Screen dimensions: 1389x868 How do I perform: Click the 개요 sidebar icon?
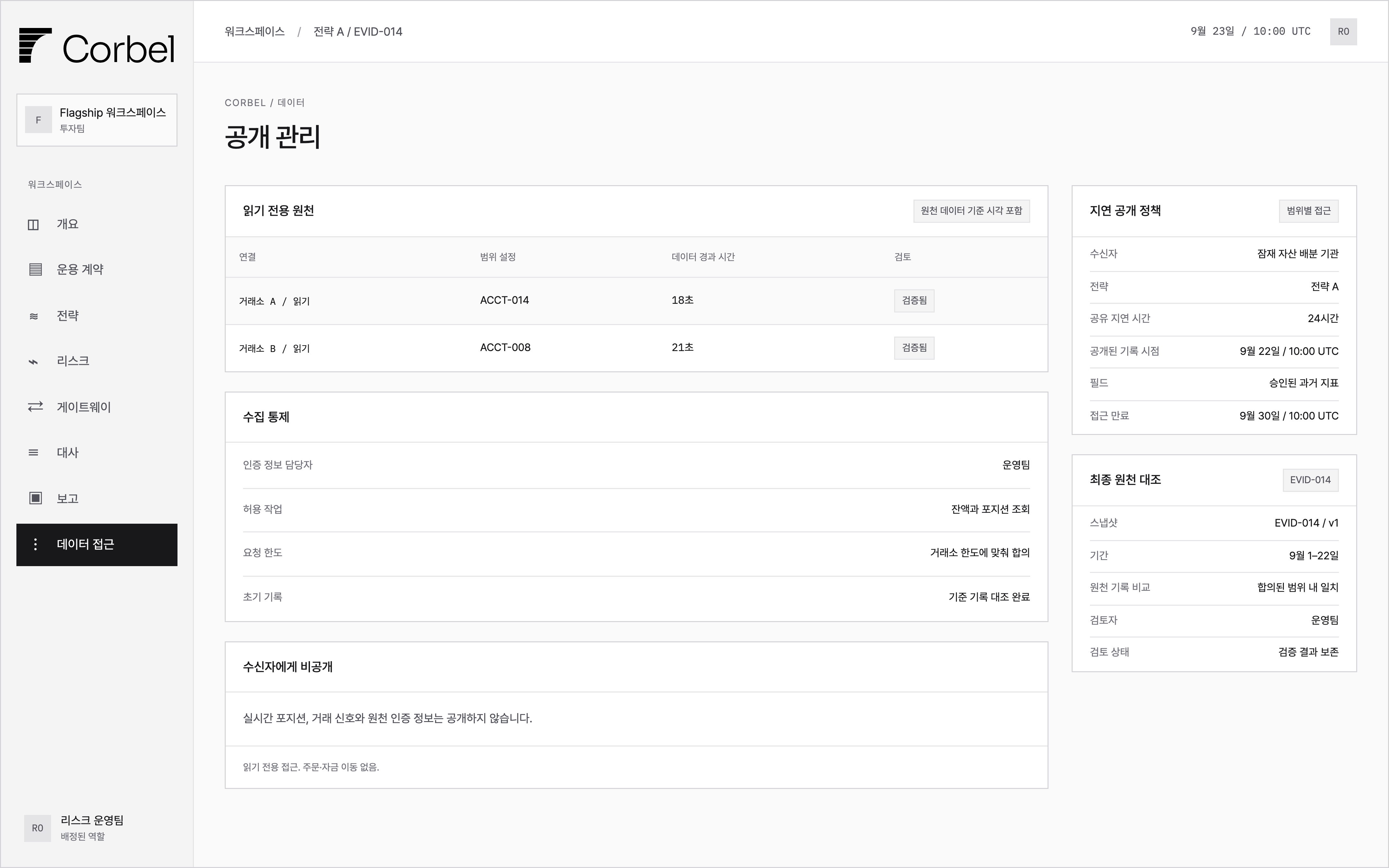coord(33,224)
